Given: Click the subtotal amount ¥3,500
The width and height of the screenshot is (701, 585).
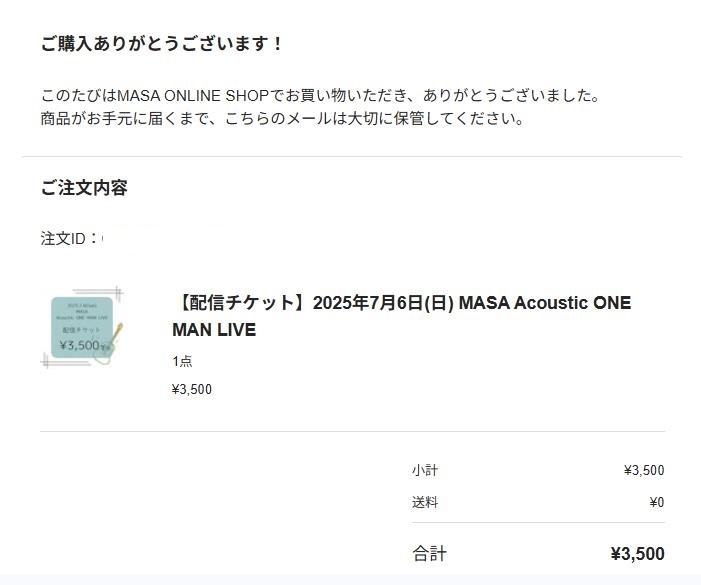Looking at the screenshot, I should 643,470.
